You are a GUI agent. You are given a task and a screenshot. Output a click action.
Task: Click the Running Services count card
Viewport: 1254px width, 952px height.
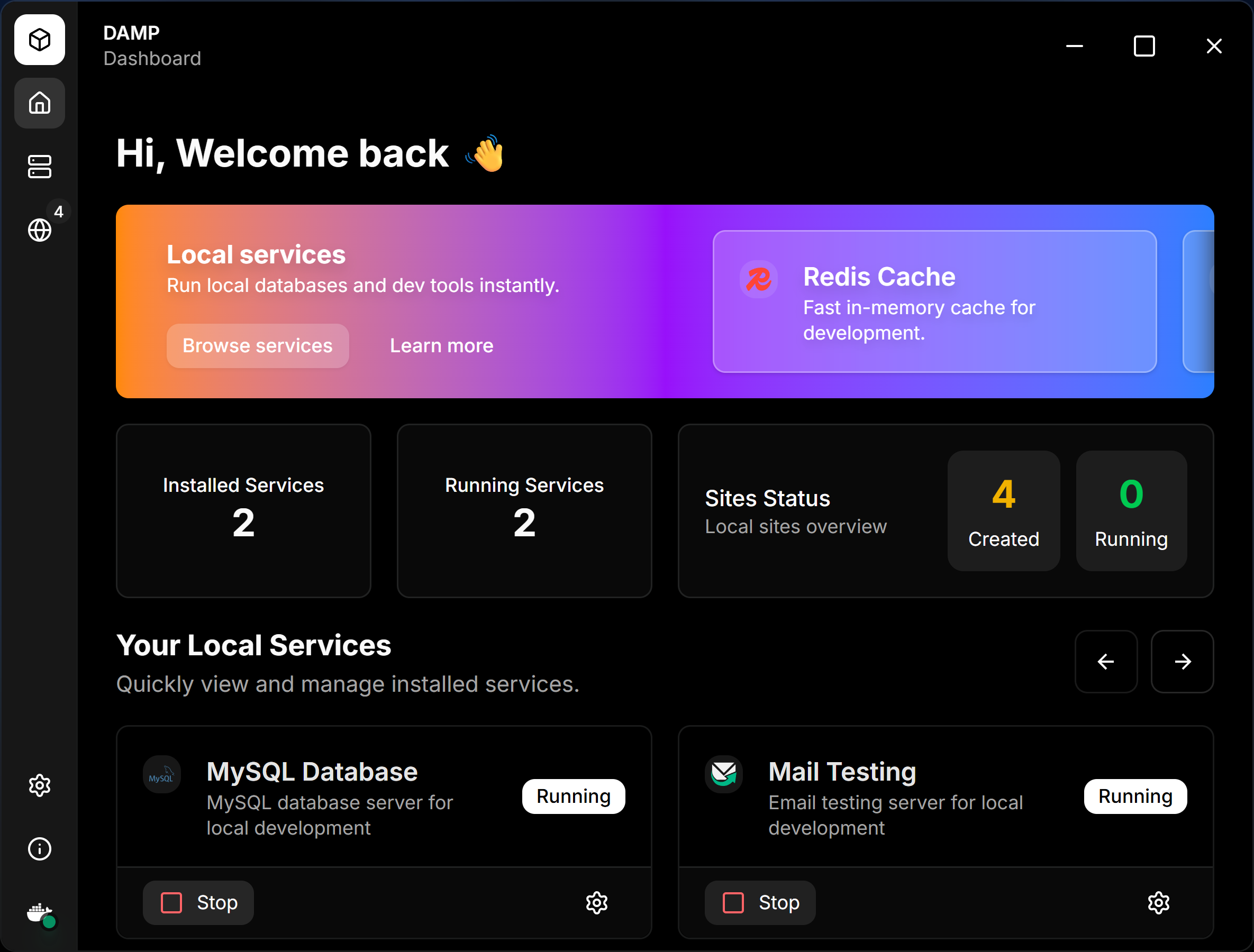coord(524,510)
